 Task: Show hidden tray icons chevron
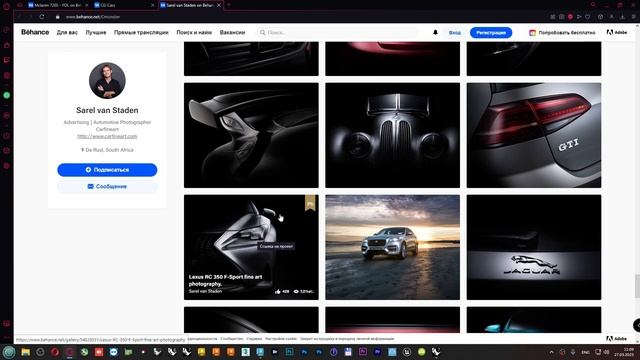551,352
